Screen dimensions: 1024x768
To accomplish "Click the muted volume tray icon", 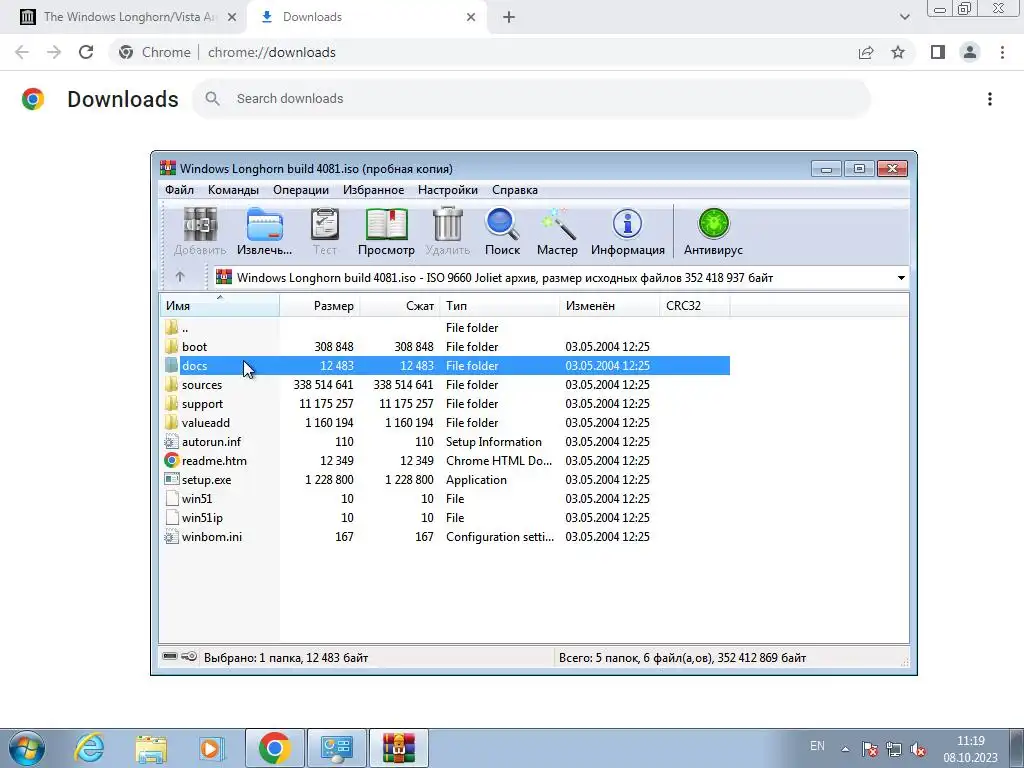I will pos(918,748).
